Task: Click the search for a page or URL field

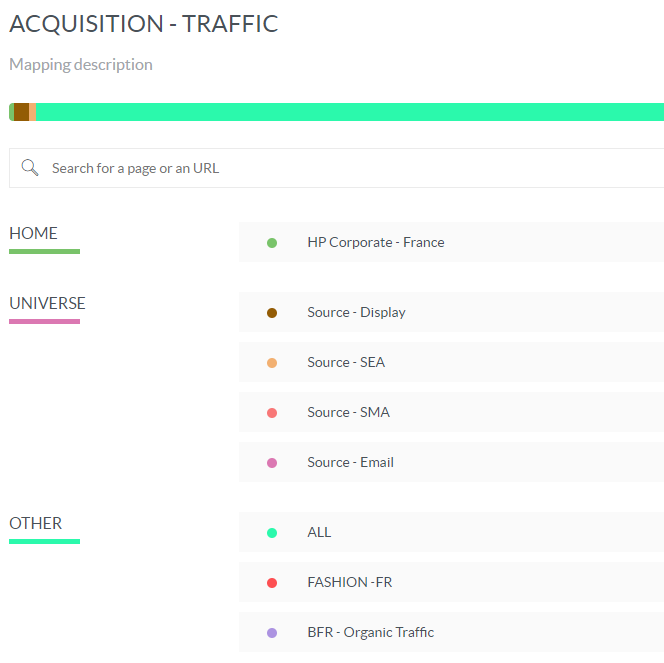Action: tap(350, 168)
